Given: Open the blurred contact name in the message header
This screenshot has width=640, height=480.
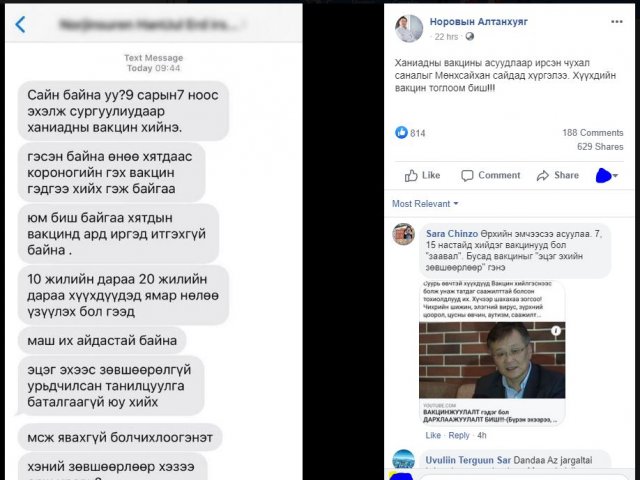Looking at the screenshot, I should [152, 25].
